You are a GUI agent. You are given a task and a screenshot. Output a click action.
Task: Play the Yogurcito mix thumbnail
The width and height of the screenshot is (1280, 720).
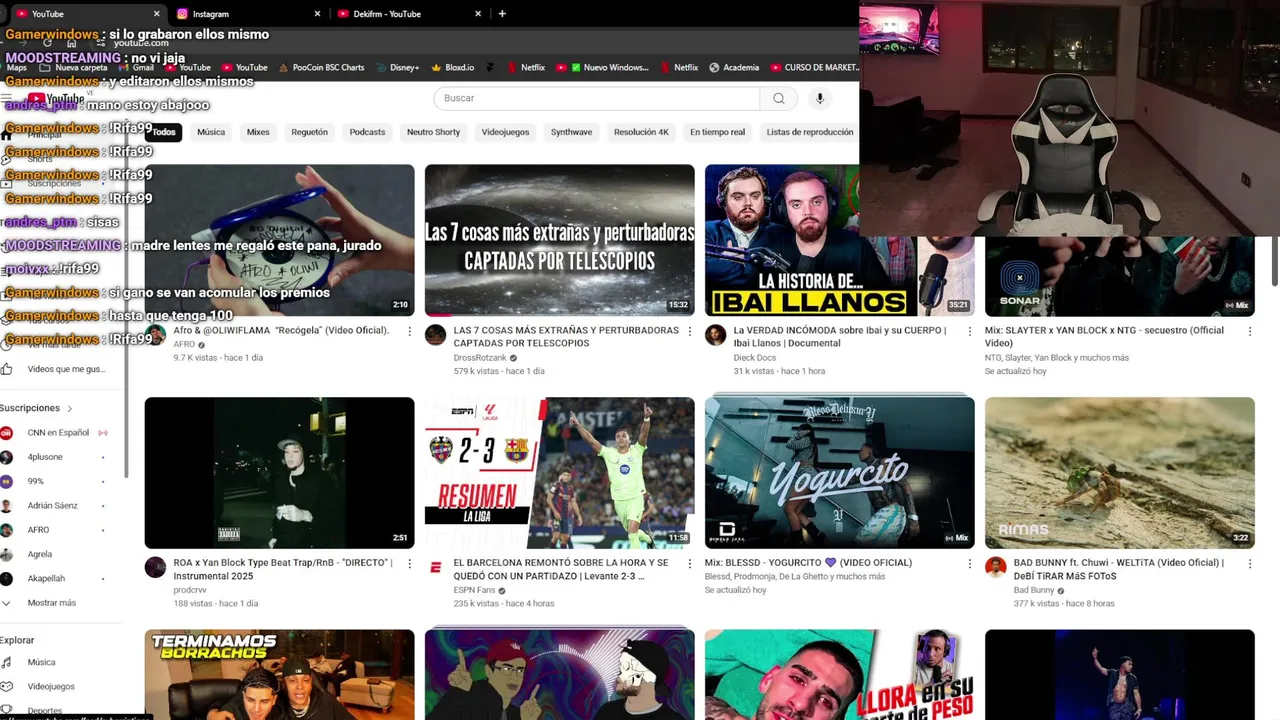click(839, 472)
